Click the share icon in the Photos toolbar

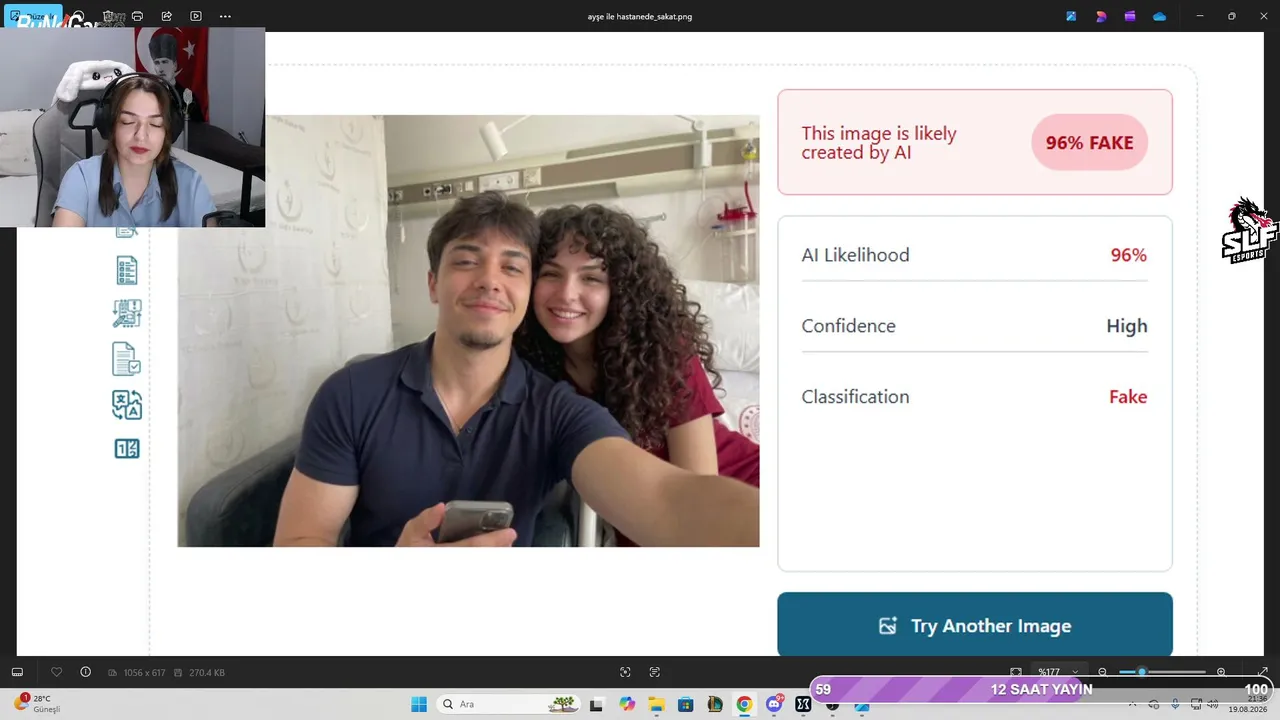[166, 16]
